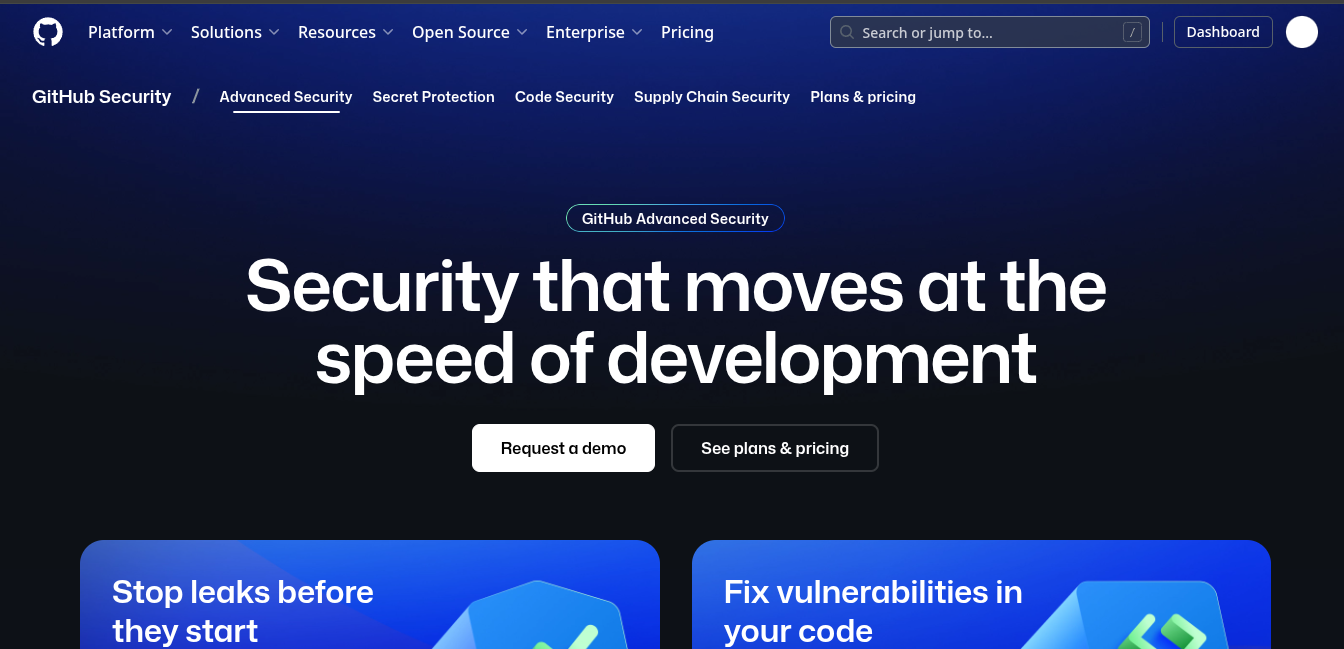The width and height of the screenshot is (1344, 649).
Task: Open the Enterprise dropdown chevron
Action: (636, 33)
